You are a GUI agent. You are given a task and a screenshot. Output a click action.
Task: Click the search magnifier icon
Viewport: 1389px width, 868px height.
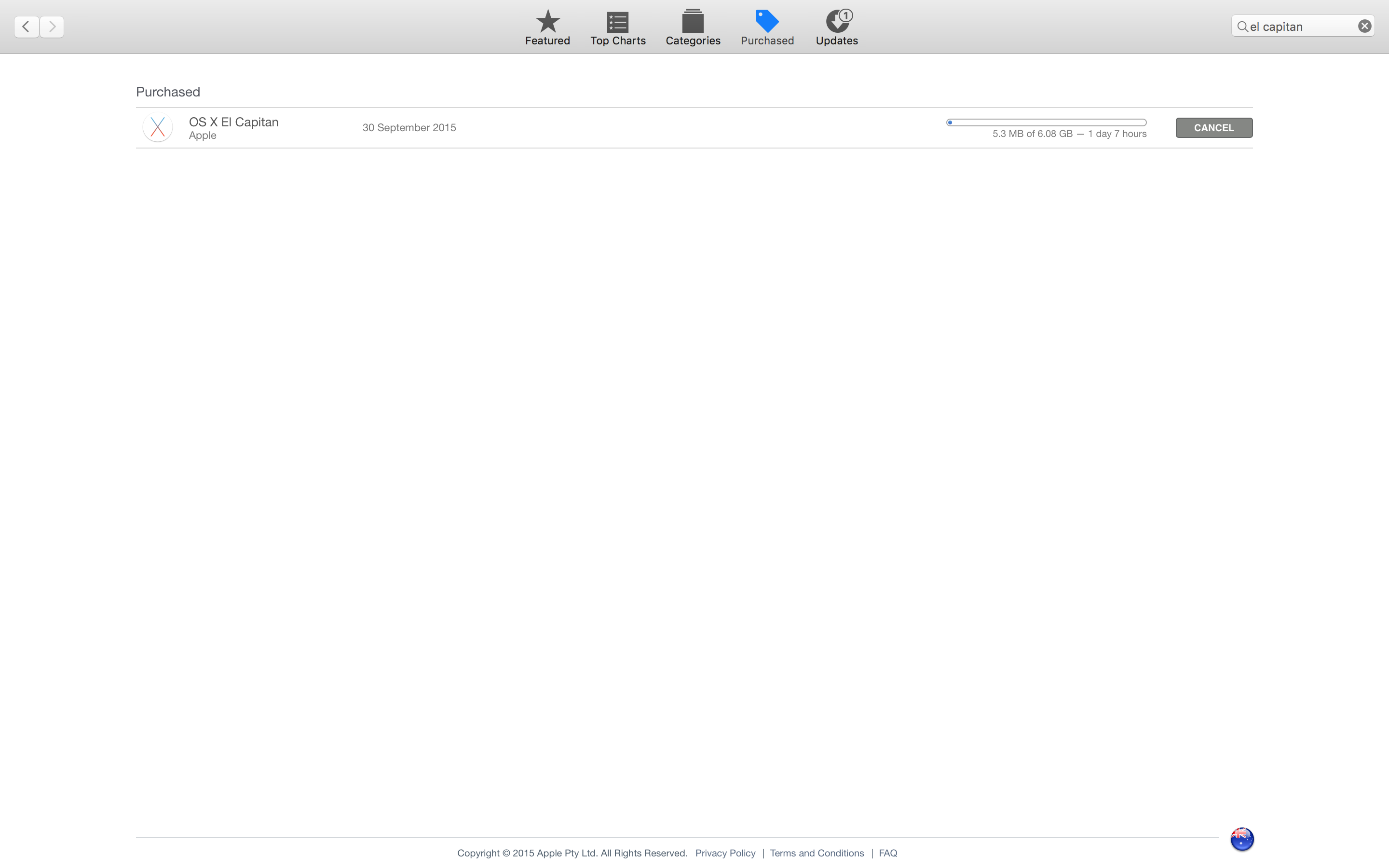(x=1242, y=27)
